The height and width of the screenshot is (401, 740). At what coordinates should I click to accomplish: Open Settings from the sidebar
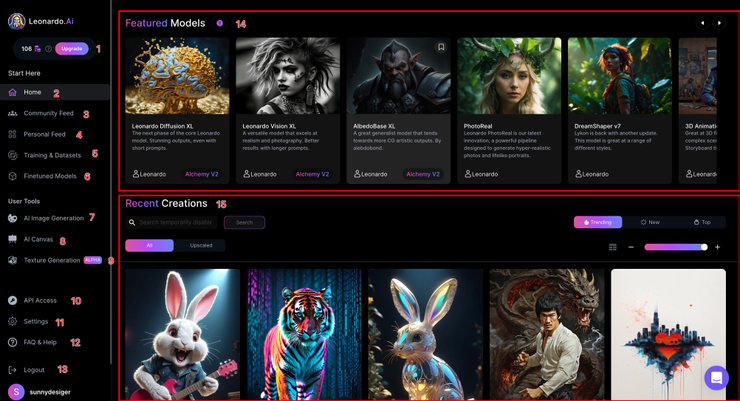click(x=36, y=321)
